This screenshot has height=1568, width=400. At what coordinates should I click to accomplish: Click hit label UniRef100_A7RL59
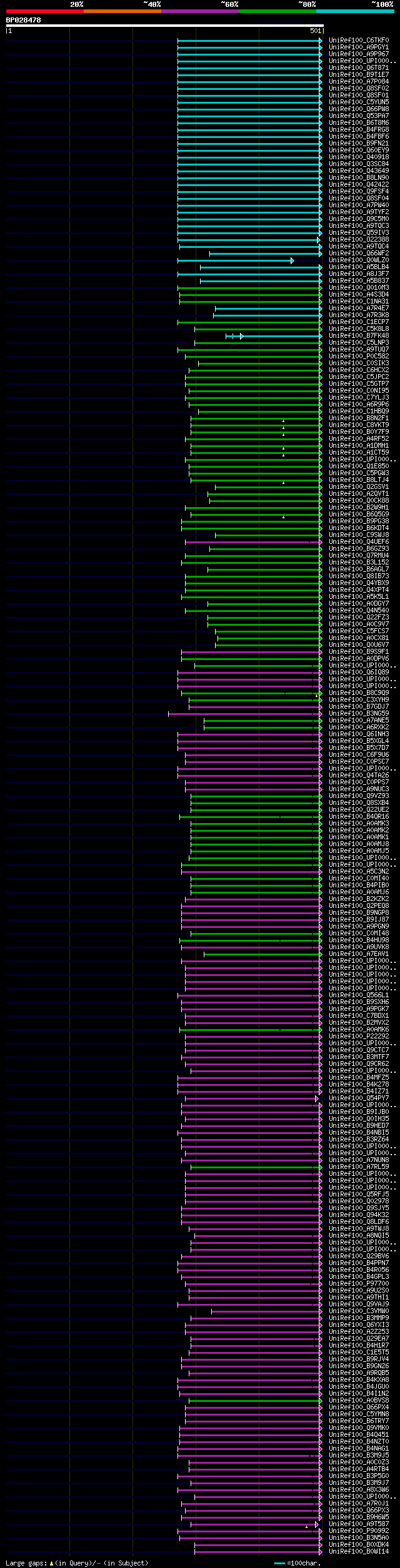(x=359, y=1166)
